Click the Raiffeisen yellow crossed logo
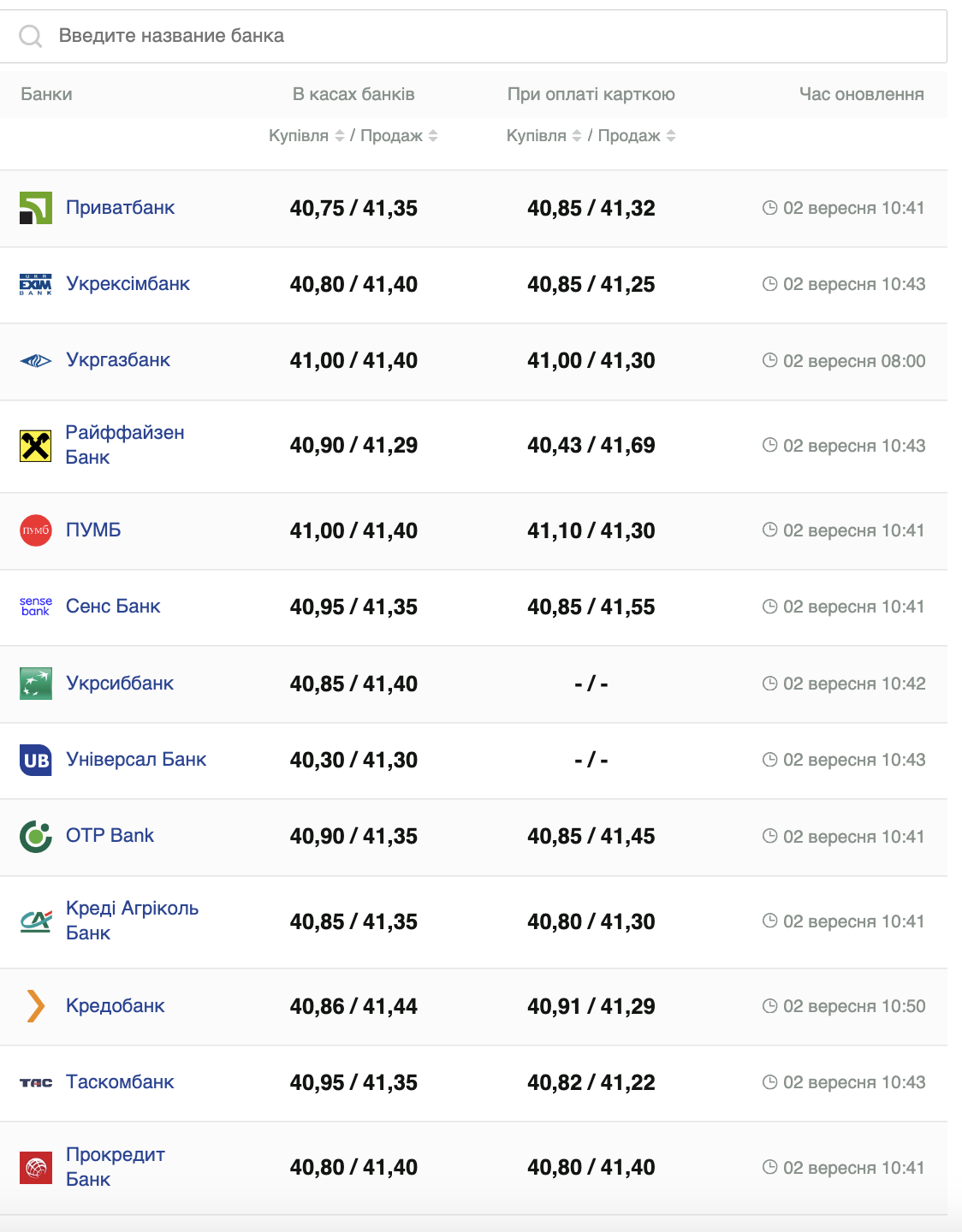 click(x=36, y=446)
